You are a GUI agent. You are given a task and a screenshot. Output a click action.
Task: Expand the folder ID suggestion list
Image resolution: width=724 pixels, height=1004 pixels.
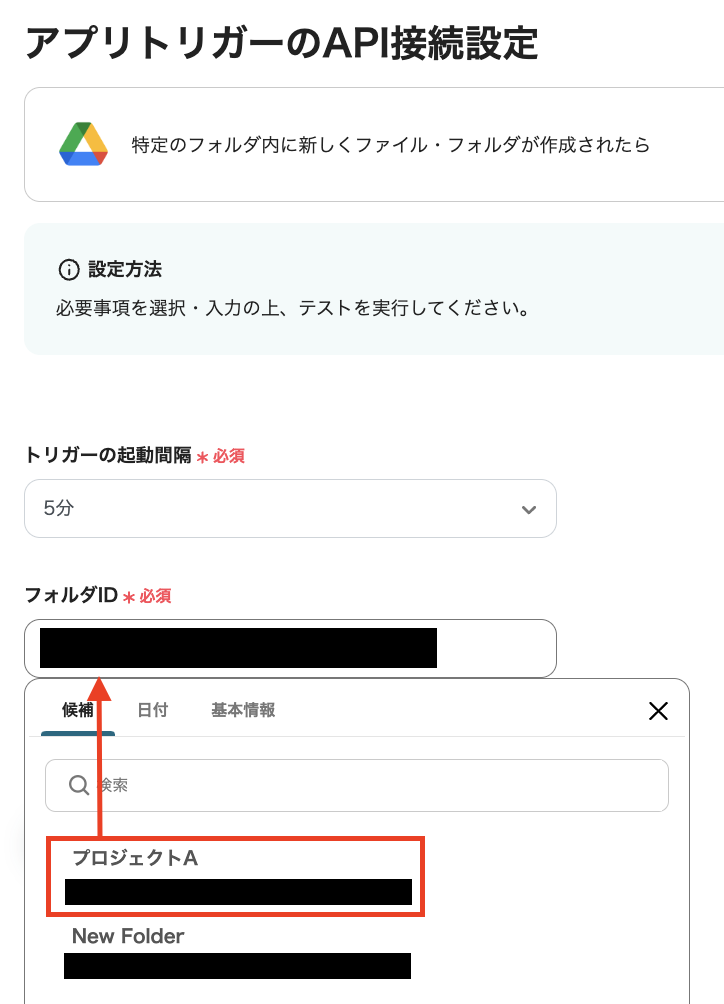(290, 648)
